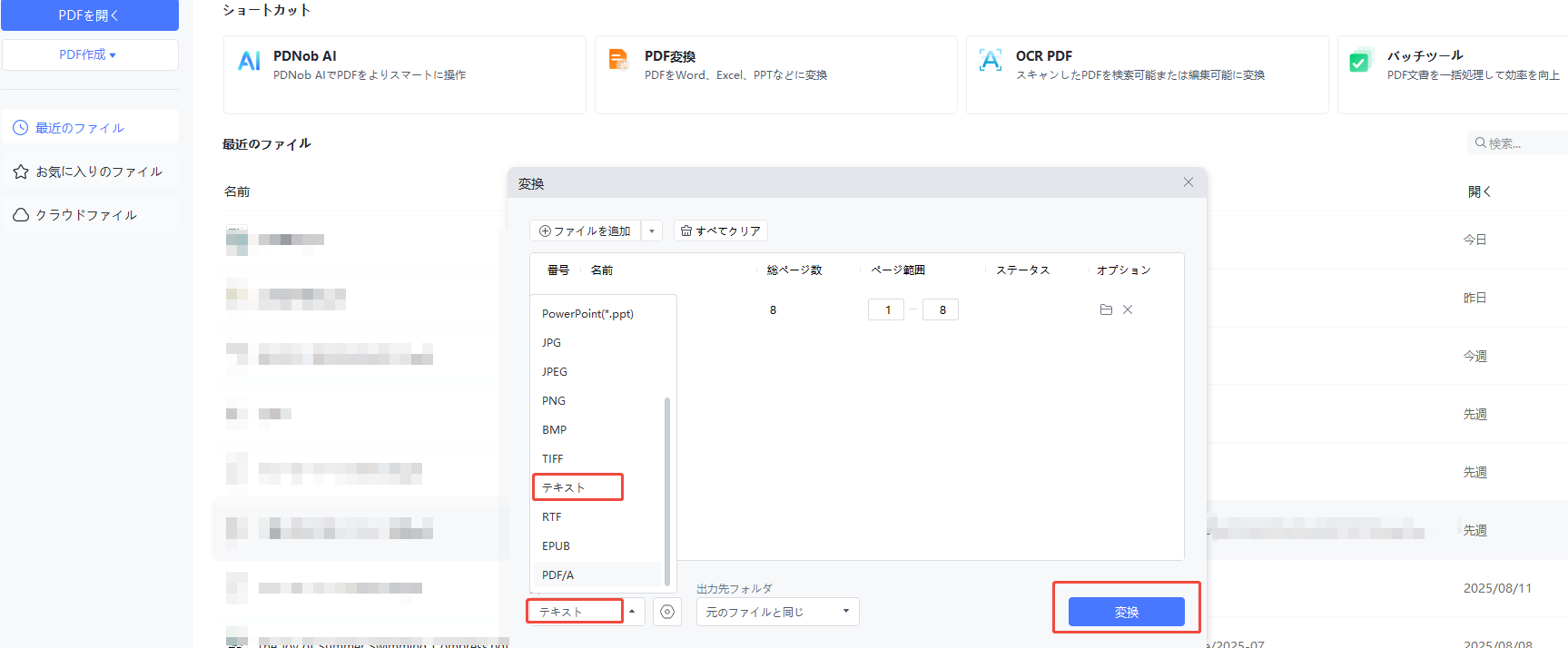Screen dimensions: 1568x648
Task: Select テキスト in the format list
Action: 578,487
